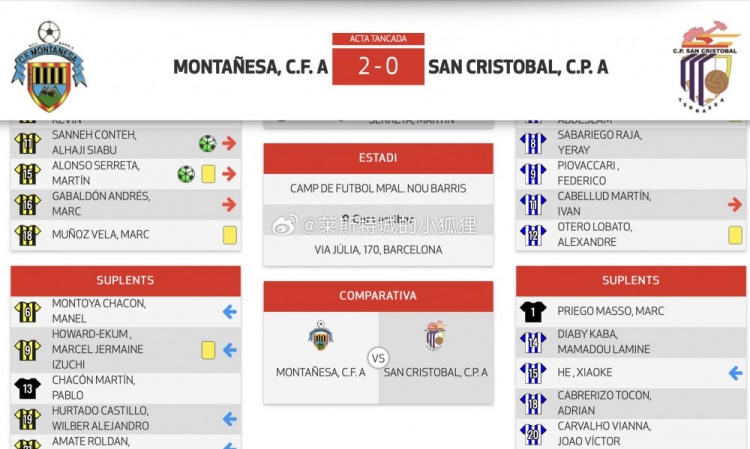
Task: Click blue arrow beside Montoya Chacon, Manel
Action: 230,312
